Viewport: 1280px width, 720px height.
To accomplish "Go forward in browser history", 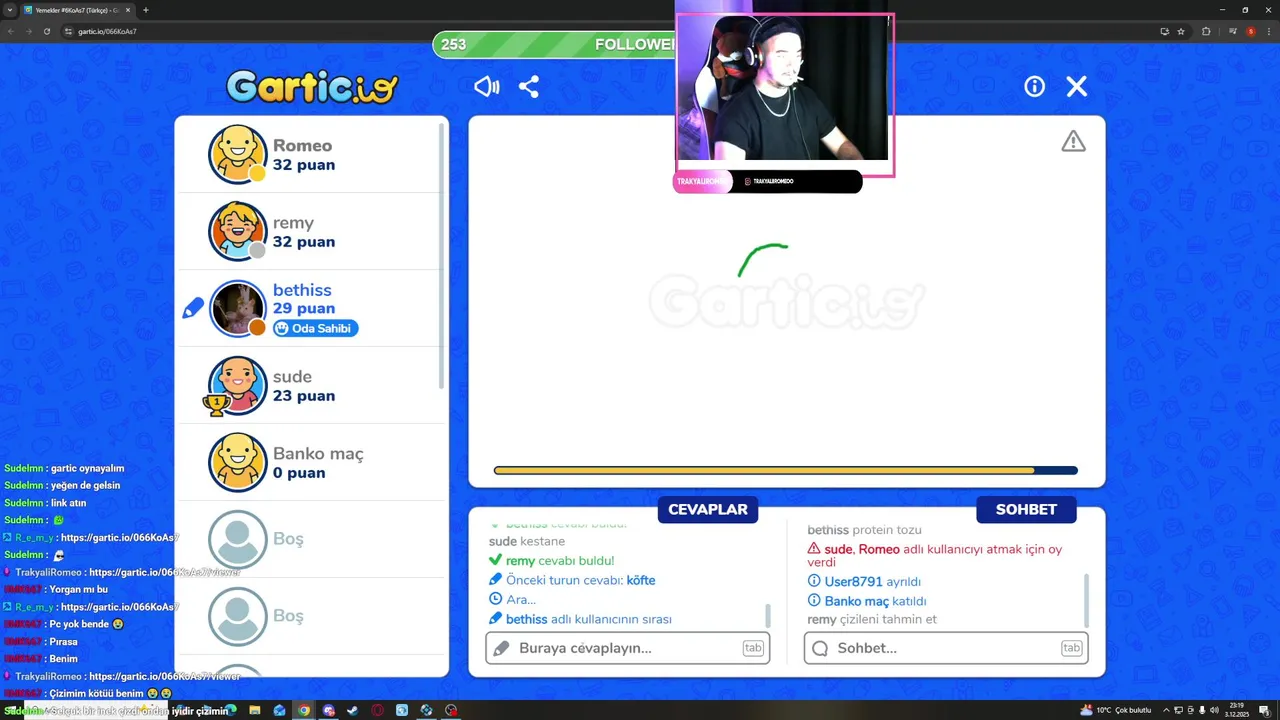I will point(28,31).
